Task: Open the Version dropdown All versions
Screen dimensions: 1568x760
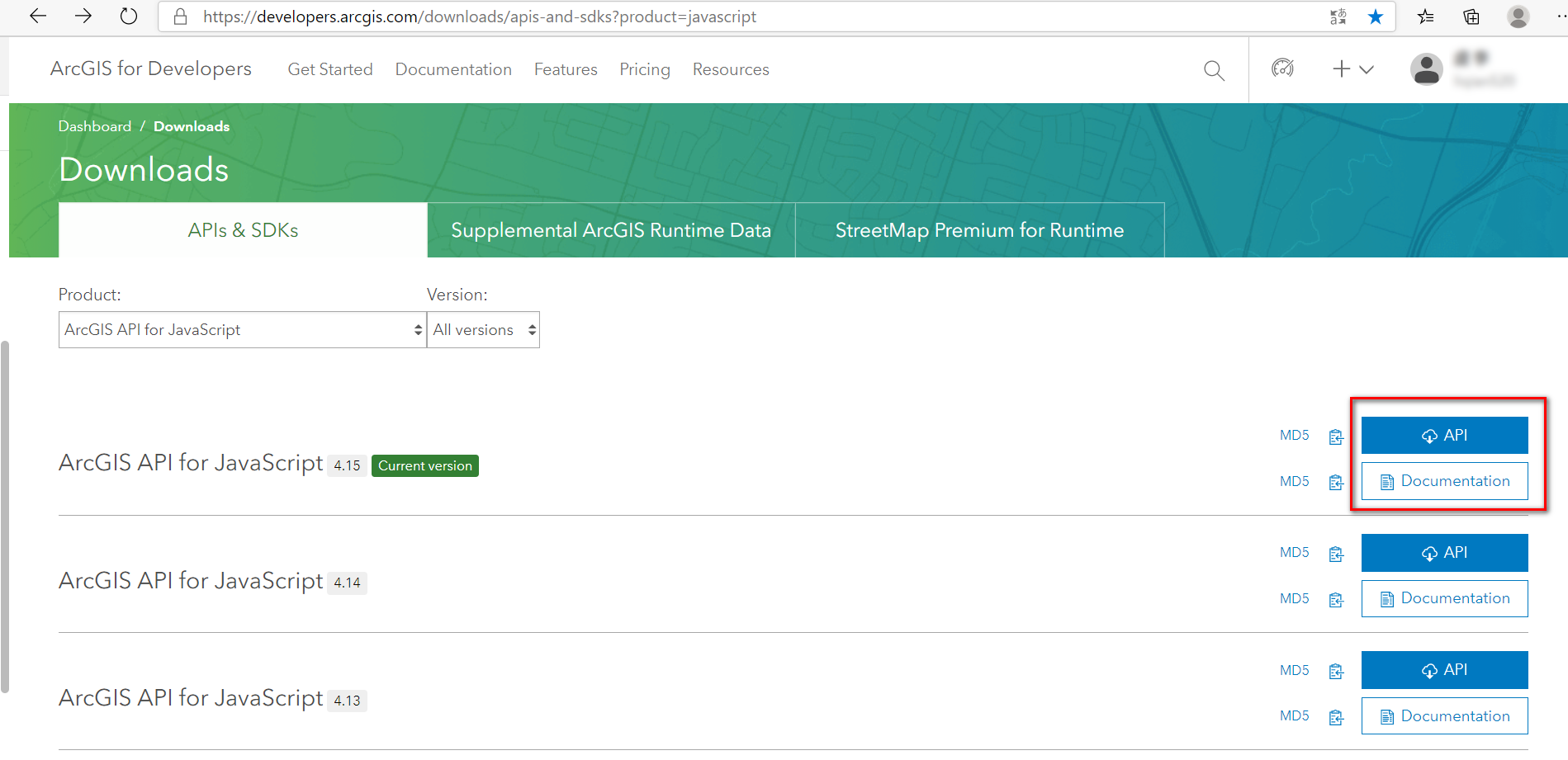Action: tap(484, 330)
